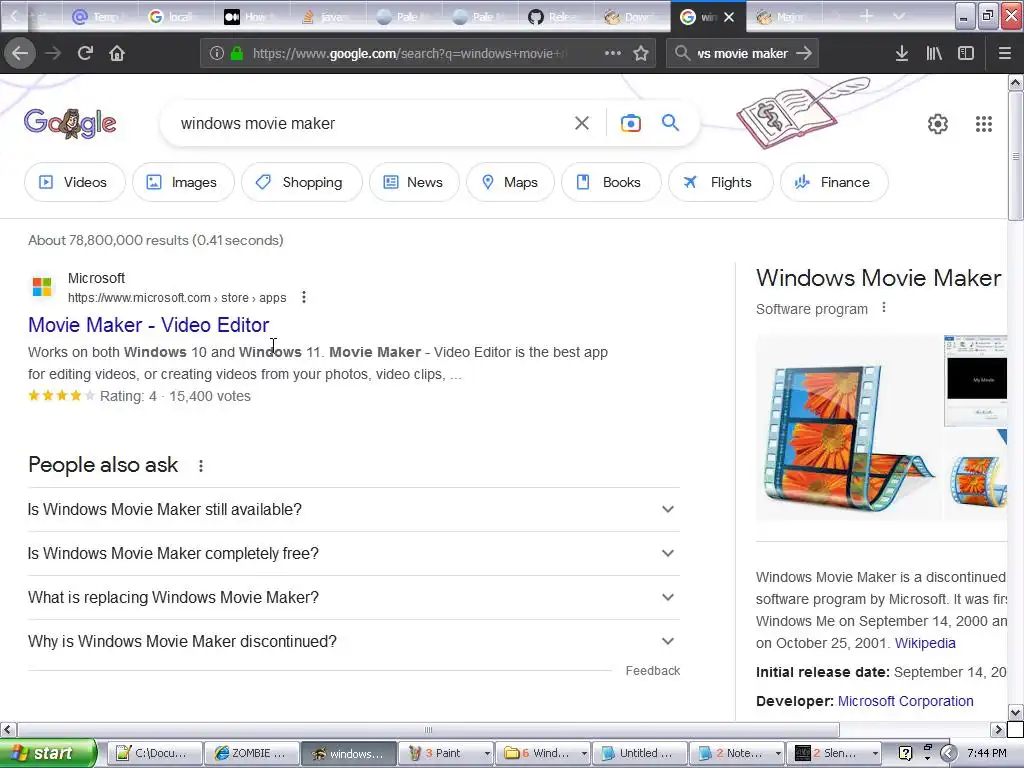Viewport: 1024px width, 768px height.
Task: Switch to Finance results
Action: point(834,182)
